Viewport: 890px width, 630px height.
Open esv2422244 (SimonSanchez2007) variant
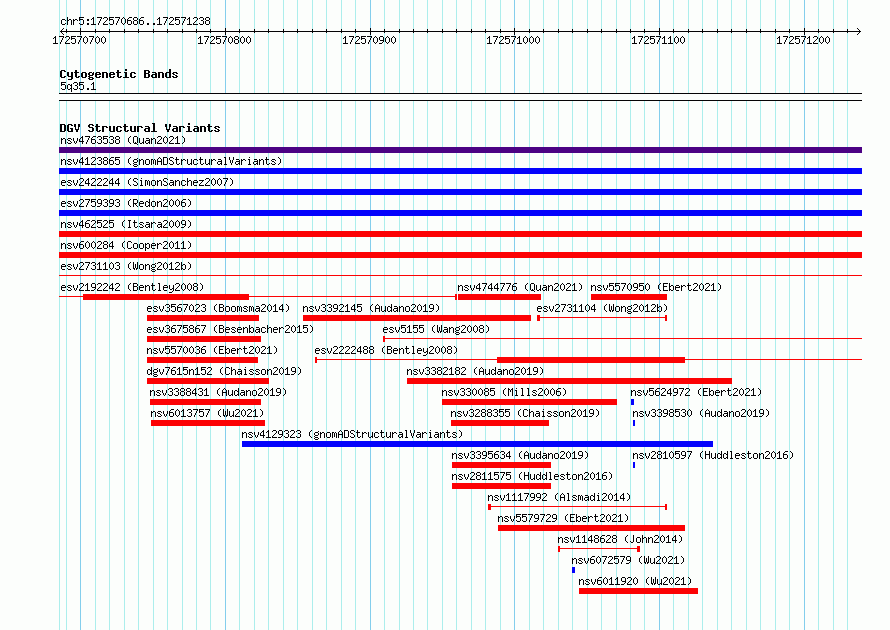(147, 182)
